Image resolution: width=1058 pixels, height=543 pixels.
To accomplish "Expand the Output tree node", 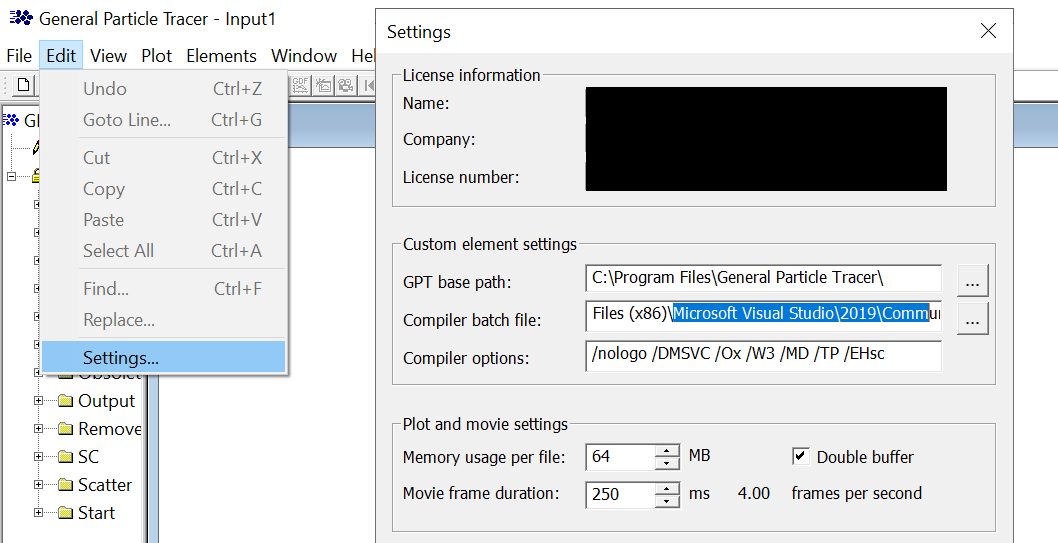I will click(x=38, y=401).
